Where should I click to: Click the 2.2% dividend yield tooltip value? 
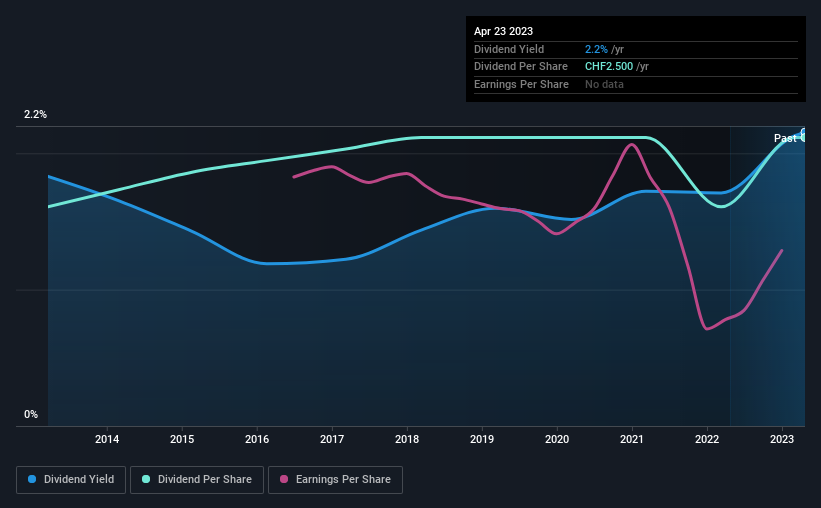point(596,49)
